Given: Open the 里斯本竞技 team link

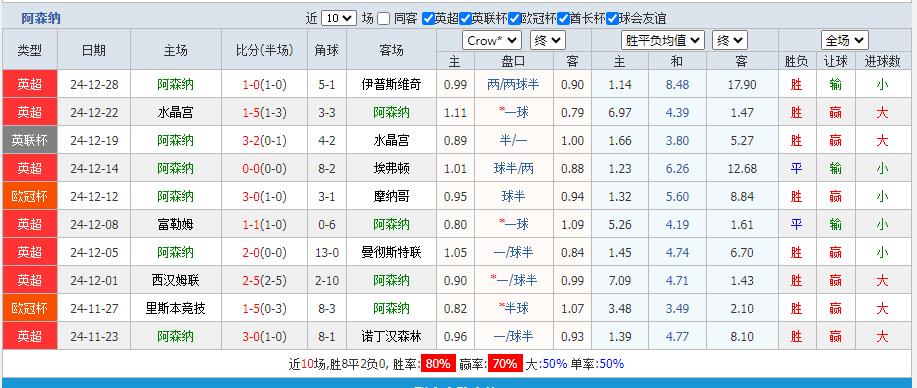Looking at the screenshot, I should (175, 308).
